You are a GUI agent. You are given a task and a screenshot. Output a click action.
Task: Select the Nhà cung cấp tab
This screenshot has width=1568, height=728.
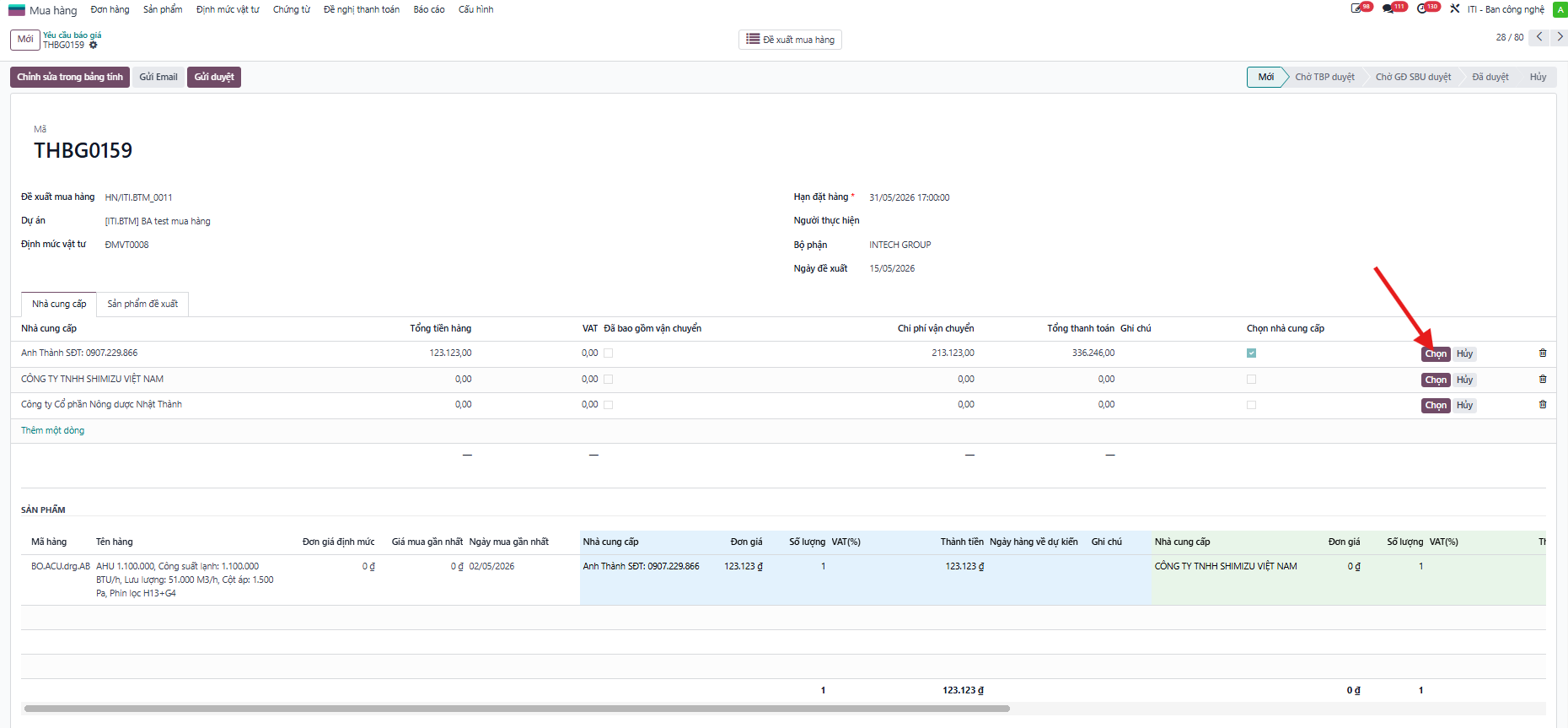click(x=59, y=304)
